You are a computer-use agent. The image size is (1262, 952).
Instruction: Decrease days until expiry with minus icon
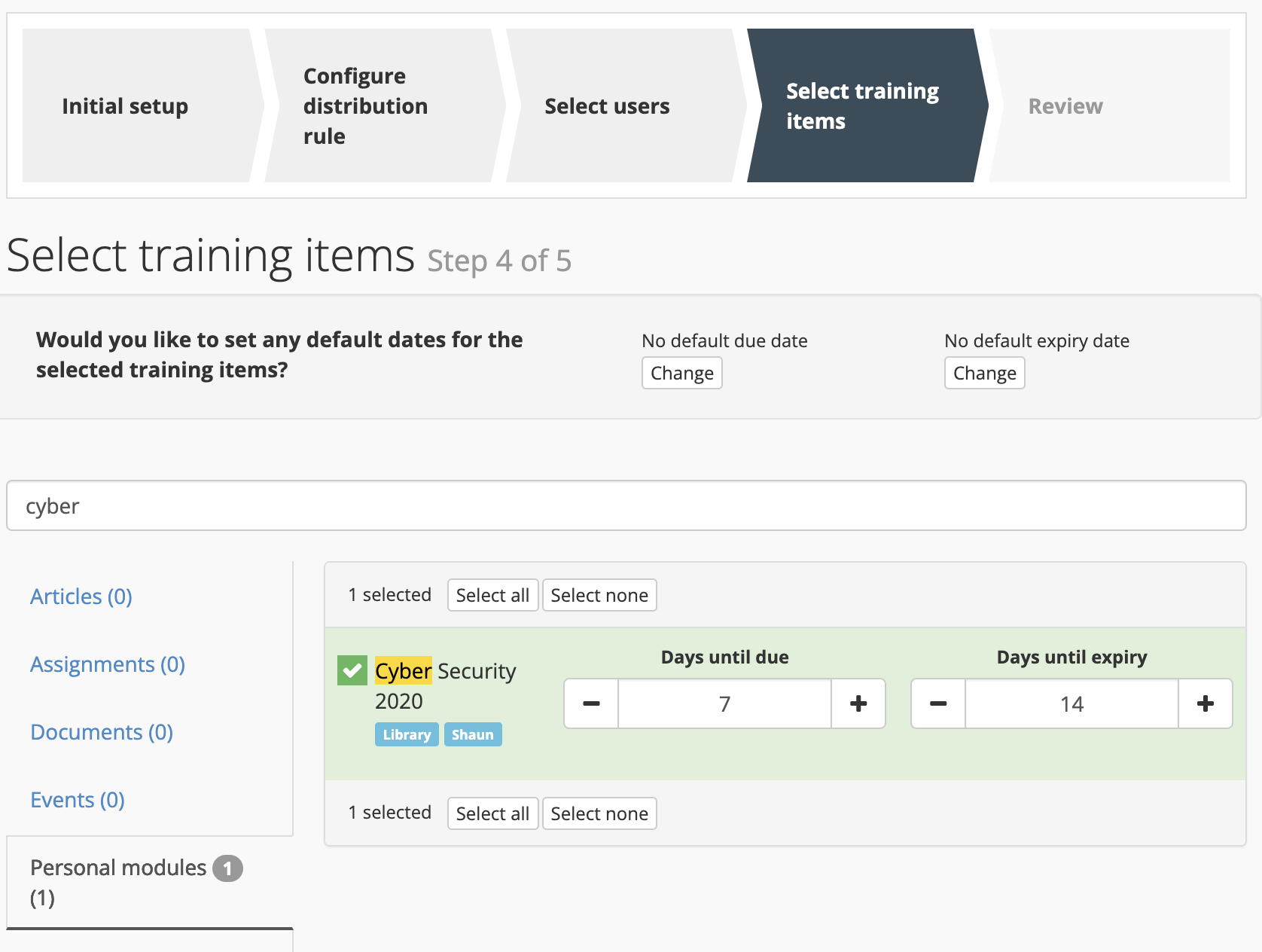[x=938, y=703]
